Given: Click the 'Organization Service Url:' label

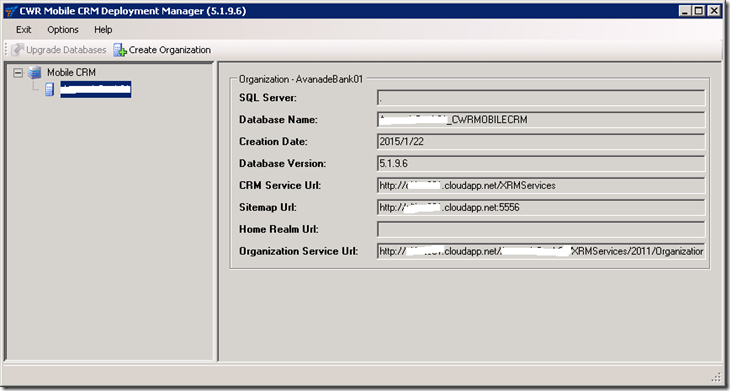Looking at the screenshot, I should point(298,251).
